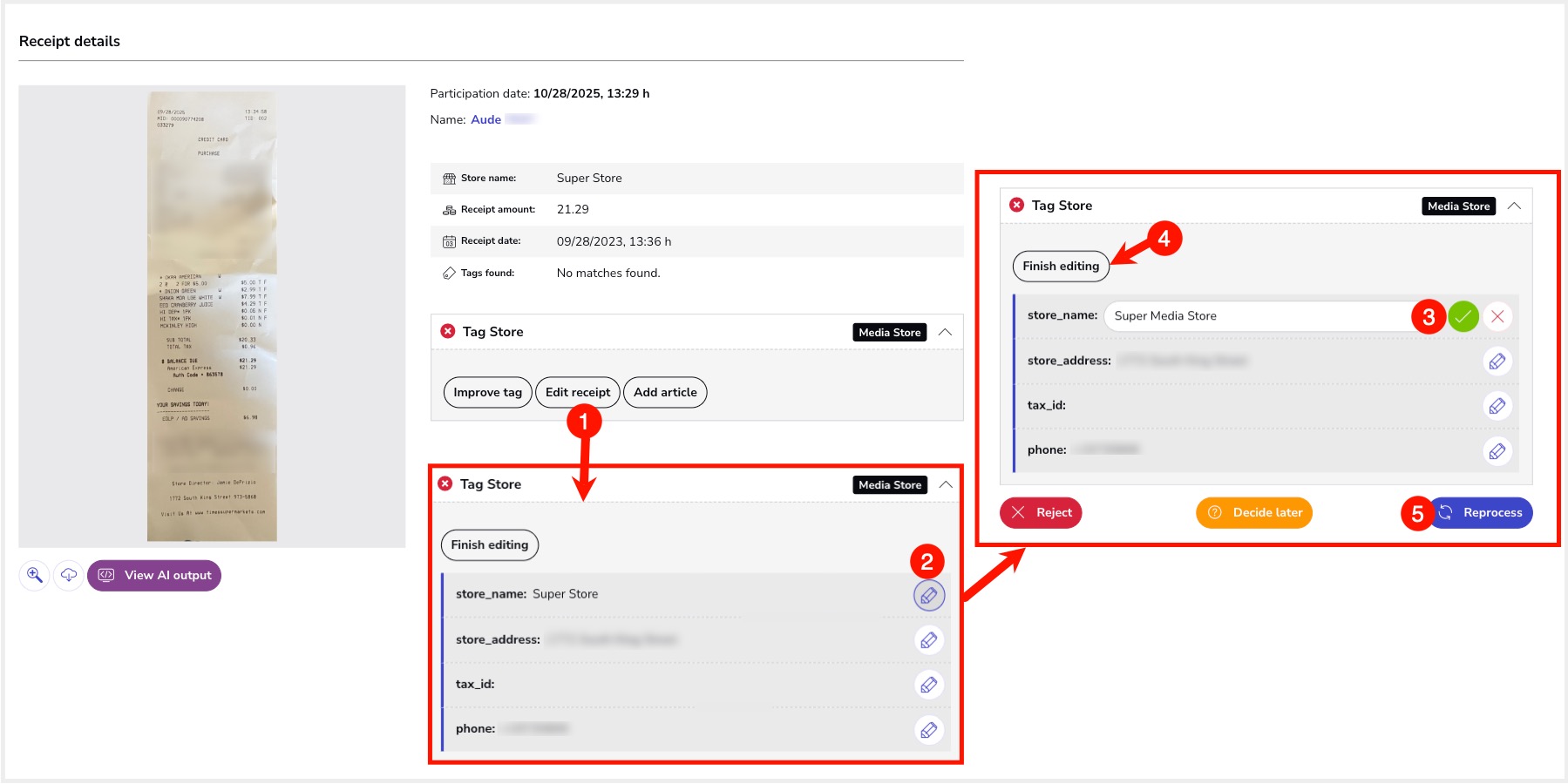
Task: Edit store_name with pencil icon in bottom panel
Action: 928,595
